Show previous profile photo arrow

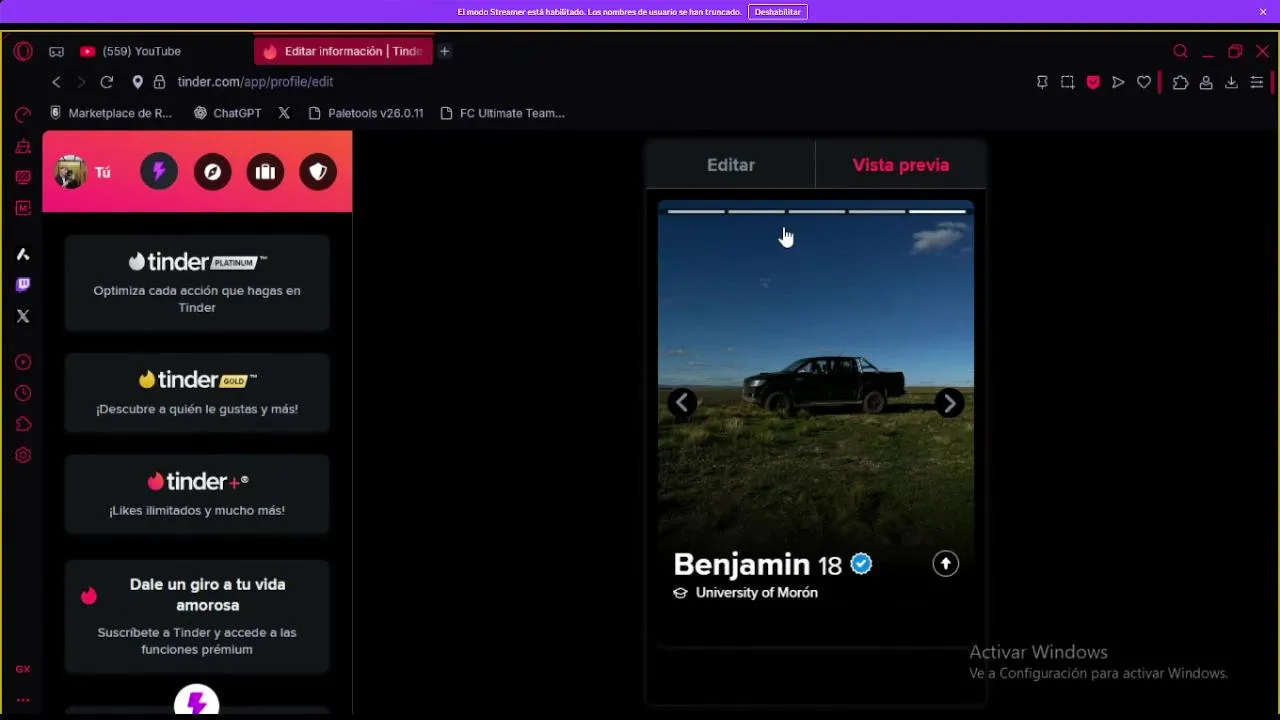[x=682, y=402]
